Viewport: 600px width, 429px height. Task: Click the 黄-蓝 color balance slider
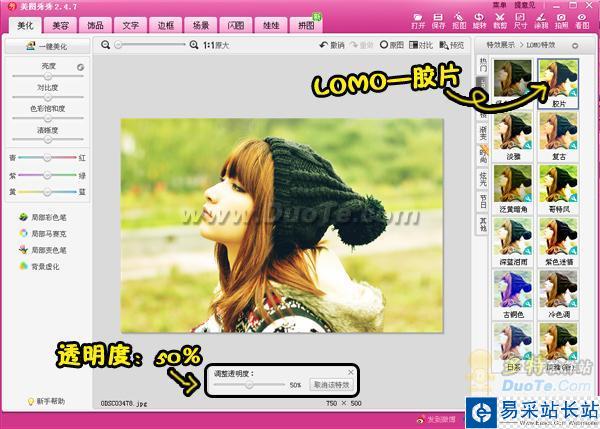click(47, 192)
